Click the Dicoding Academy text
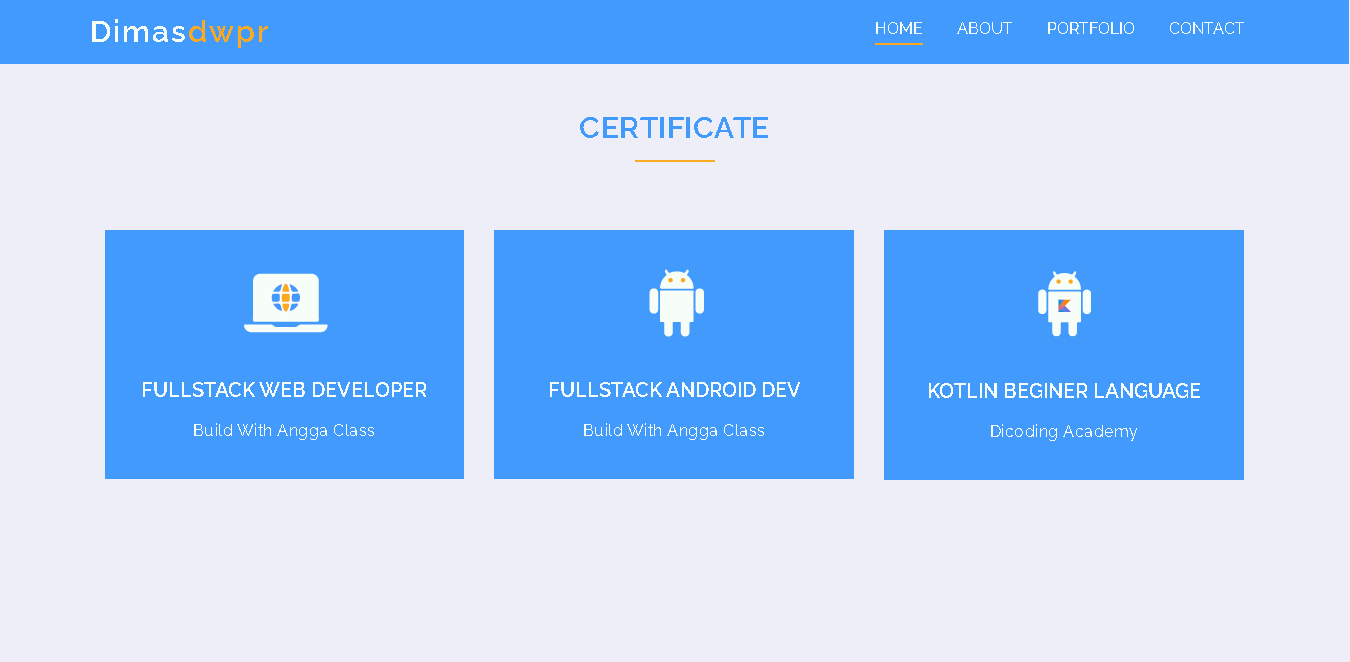The image size is (1350, 662). click(x=1064, y=431)
